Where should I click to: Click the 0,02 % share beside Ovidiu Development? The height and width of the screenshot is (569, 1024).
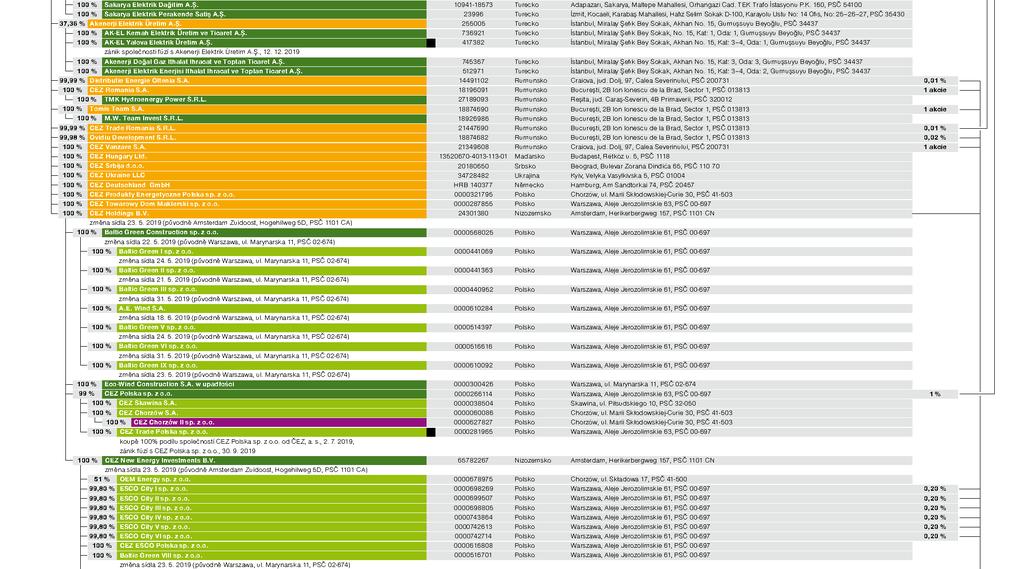click(935, 137)
